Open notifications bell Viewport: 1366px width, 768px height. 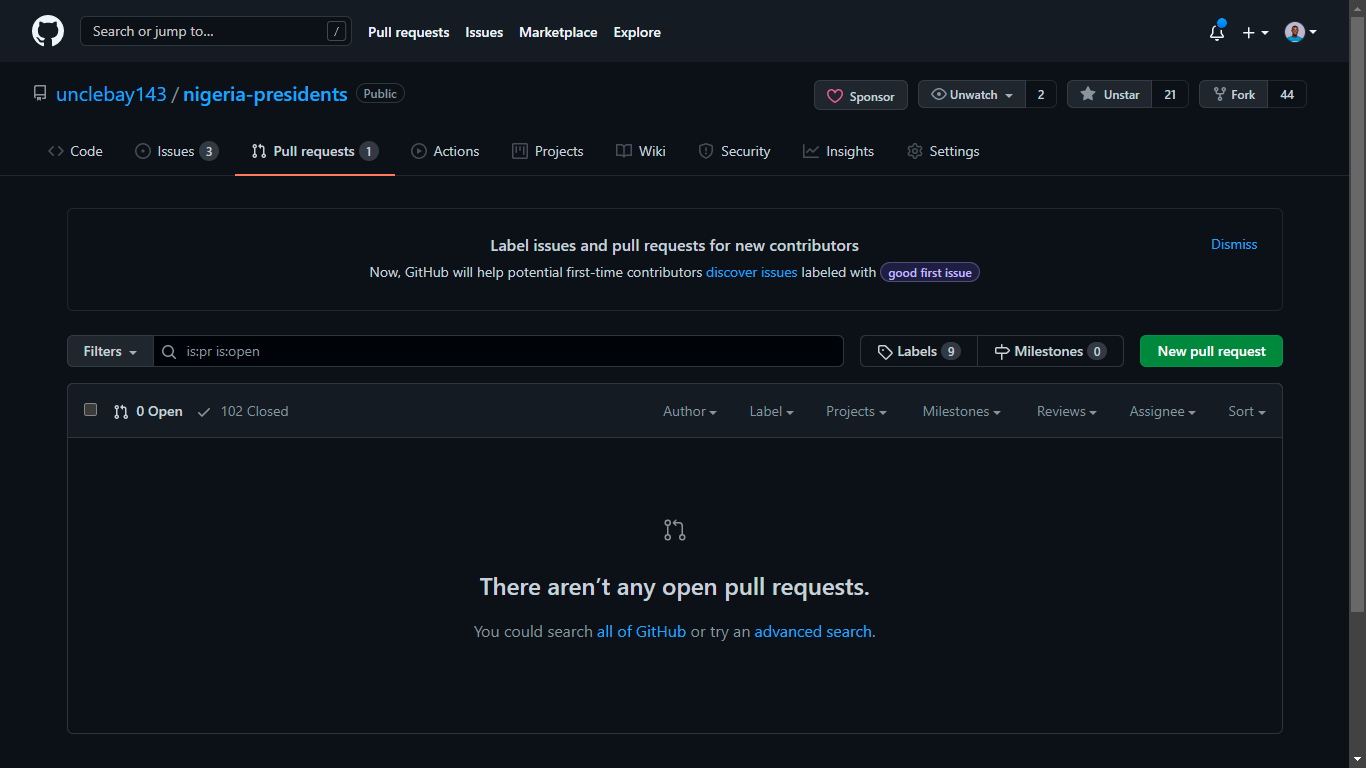(x=1217, y=32)
